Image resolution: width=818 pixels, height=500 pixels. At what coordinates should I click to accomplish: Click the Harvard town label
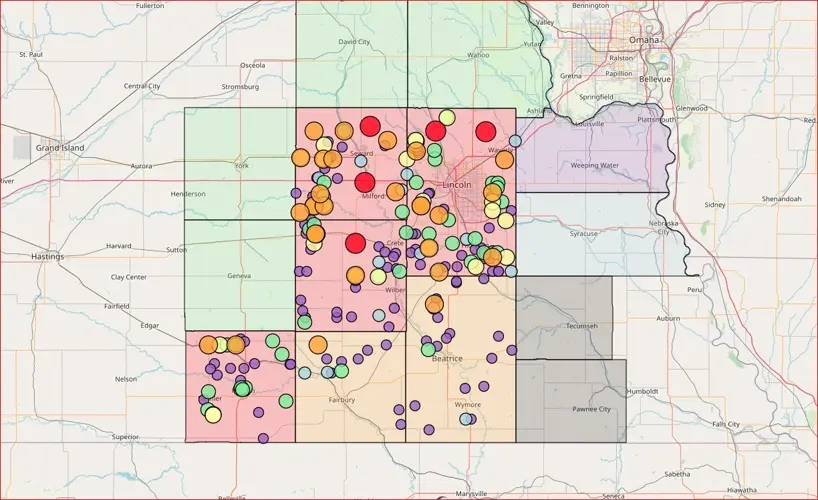pyautogui.click(x=119, y=245)
